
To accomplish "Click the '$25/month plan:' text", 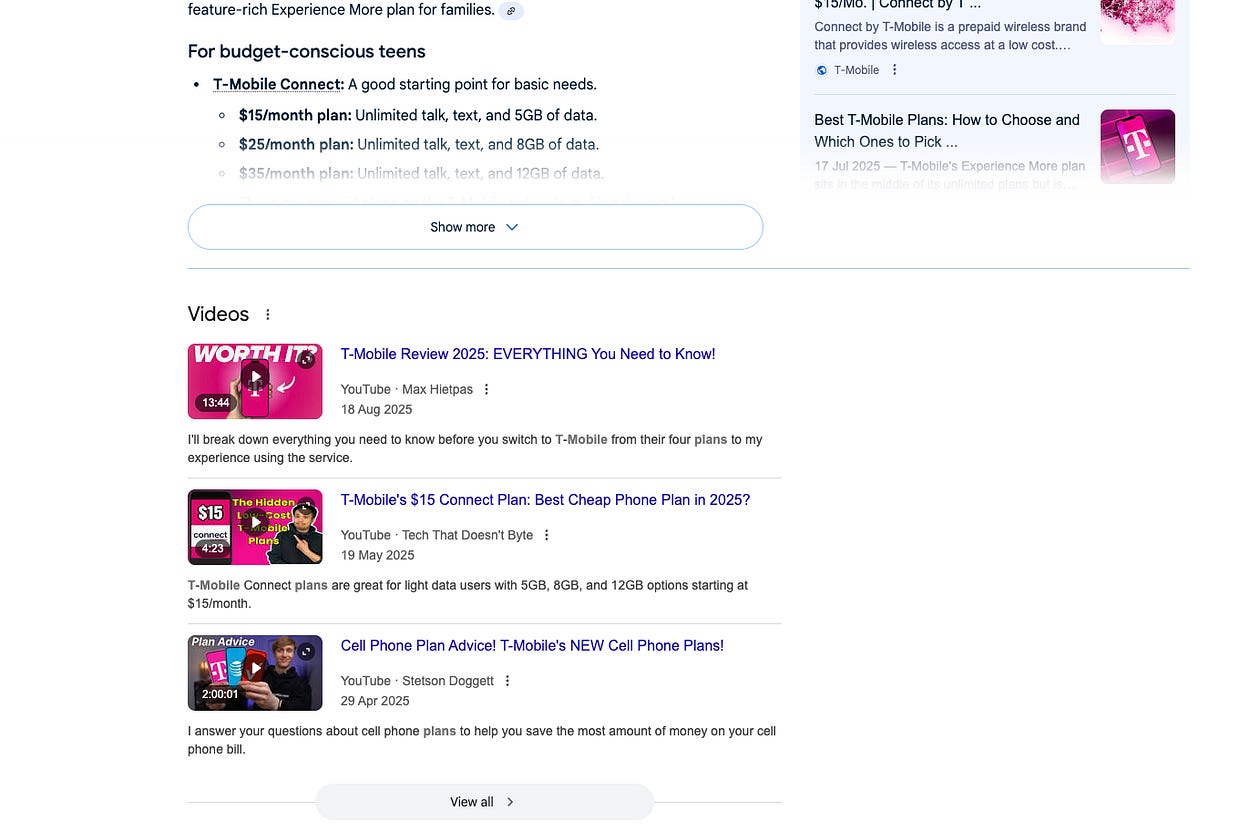I will click(296, 144).
